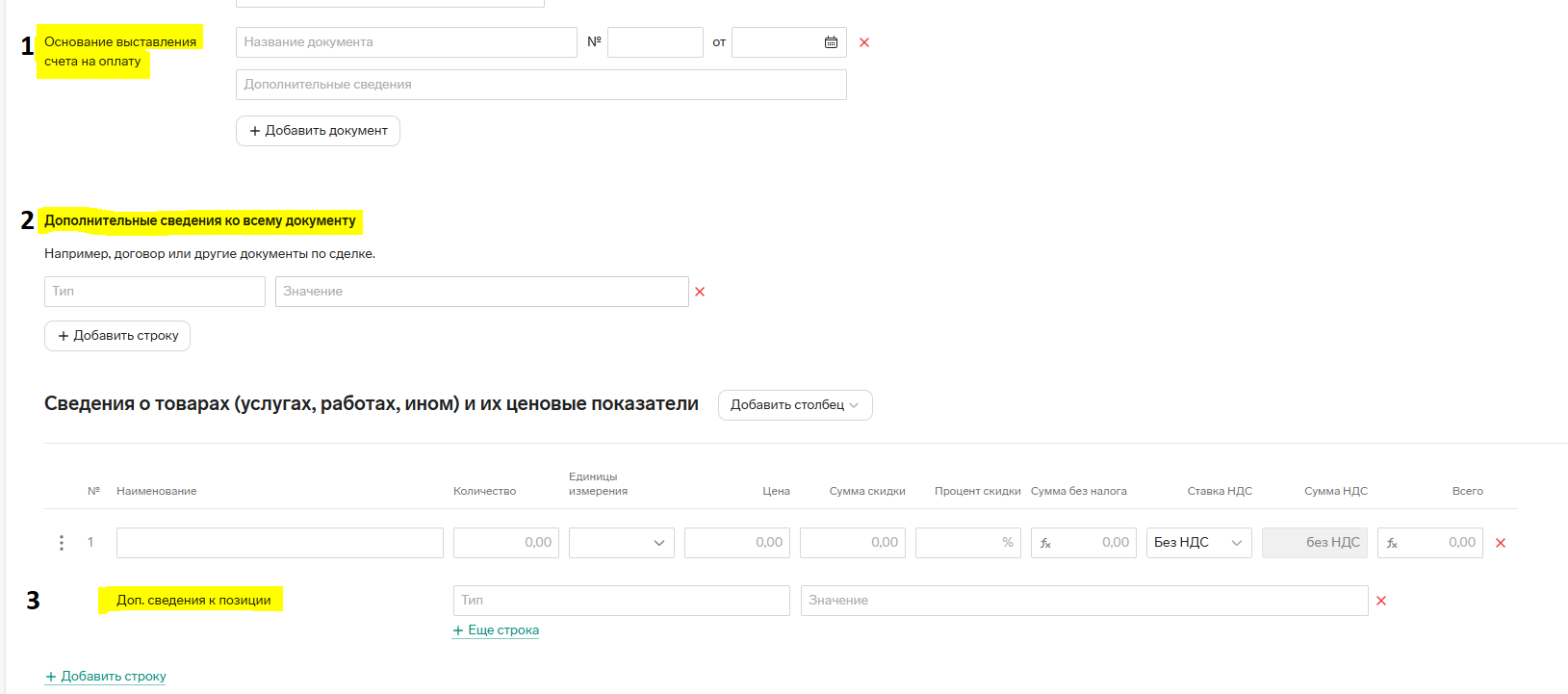Click the three-dot row handle for item 1
Image resolution: width=1568 pixels, height=694 pixels.
(x=62, y=543)
